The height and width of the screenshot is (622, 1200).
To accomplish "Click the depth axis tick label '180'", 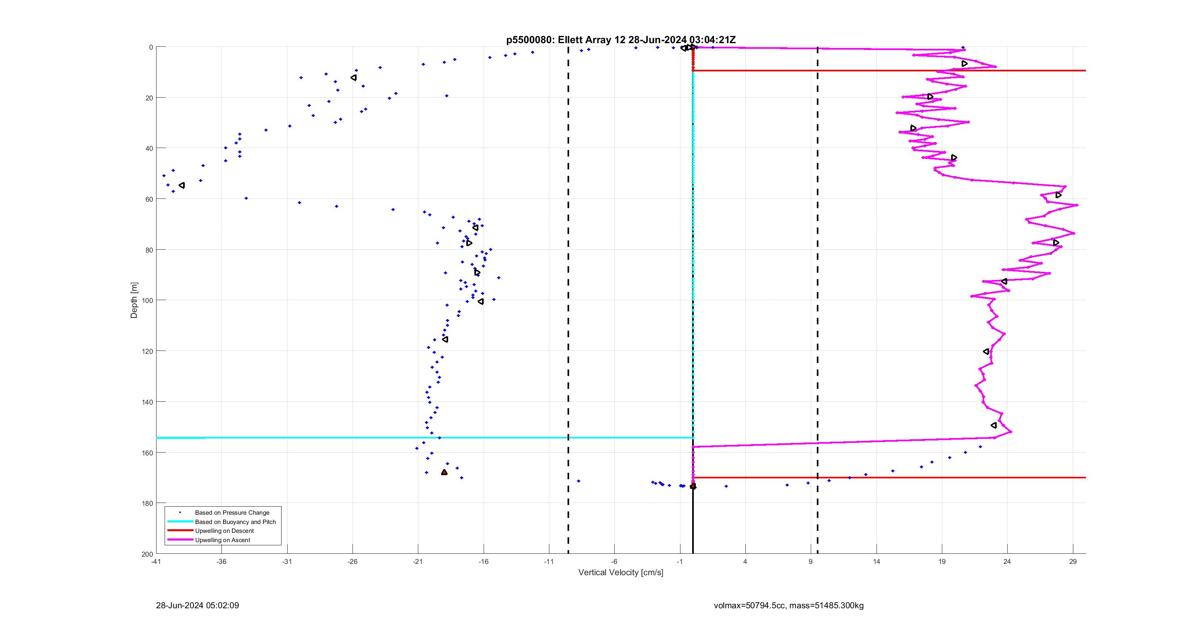I will pos(146,503).
